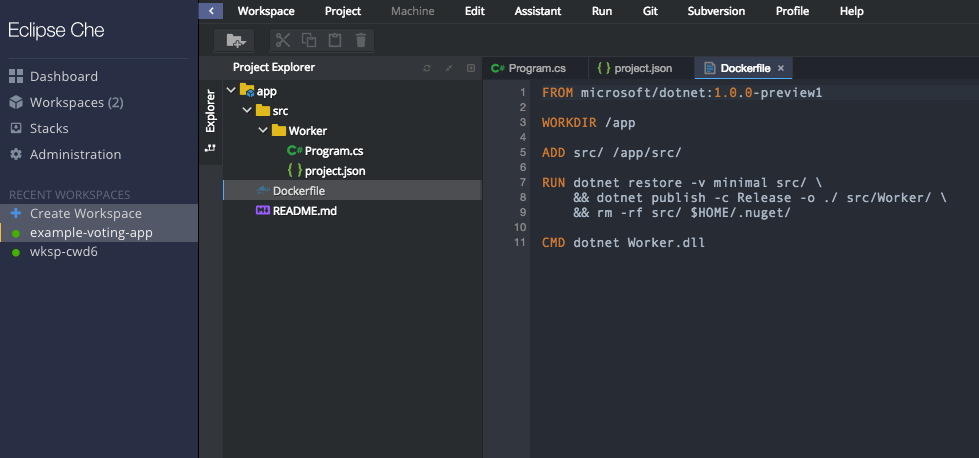979x458 pixels.
Task: Click the Delete trash toolbar icon
Action: coord(361,41)
